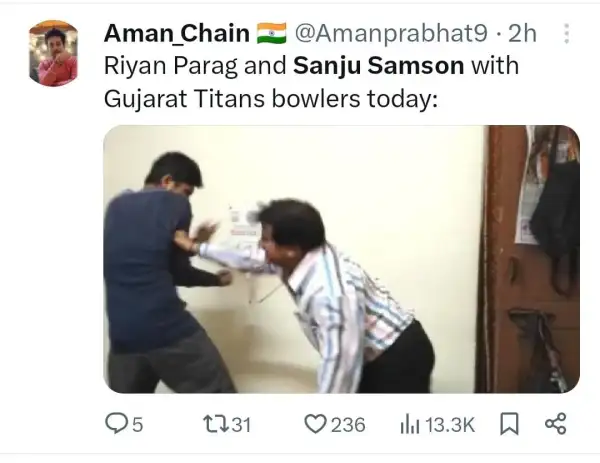The height and width of the screenshot is (463, 600).
Task: Click the India flag emoji beside the name
Action: (x=271, y=34)
